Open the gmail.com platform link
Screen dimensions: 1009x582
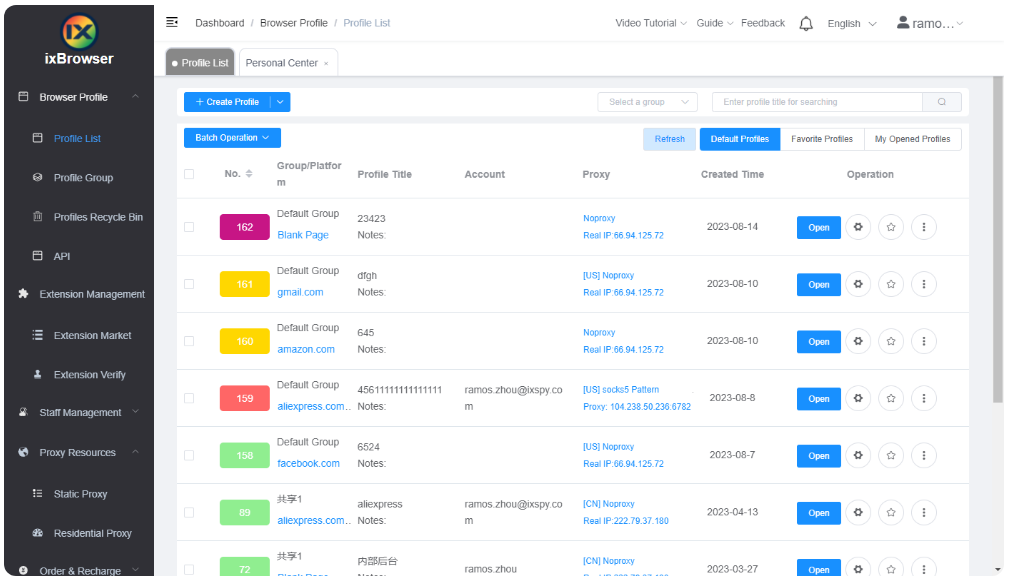point(300,292)
